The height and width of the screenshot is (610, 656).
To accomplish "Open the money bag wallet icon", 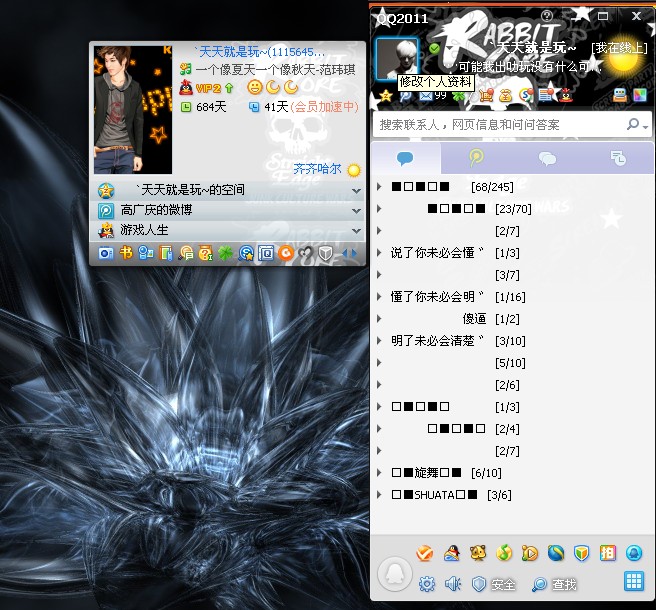I will click(x=506, y=96).
